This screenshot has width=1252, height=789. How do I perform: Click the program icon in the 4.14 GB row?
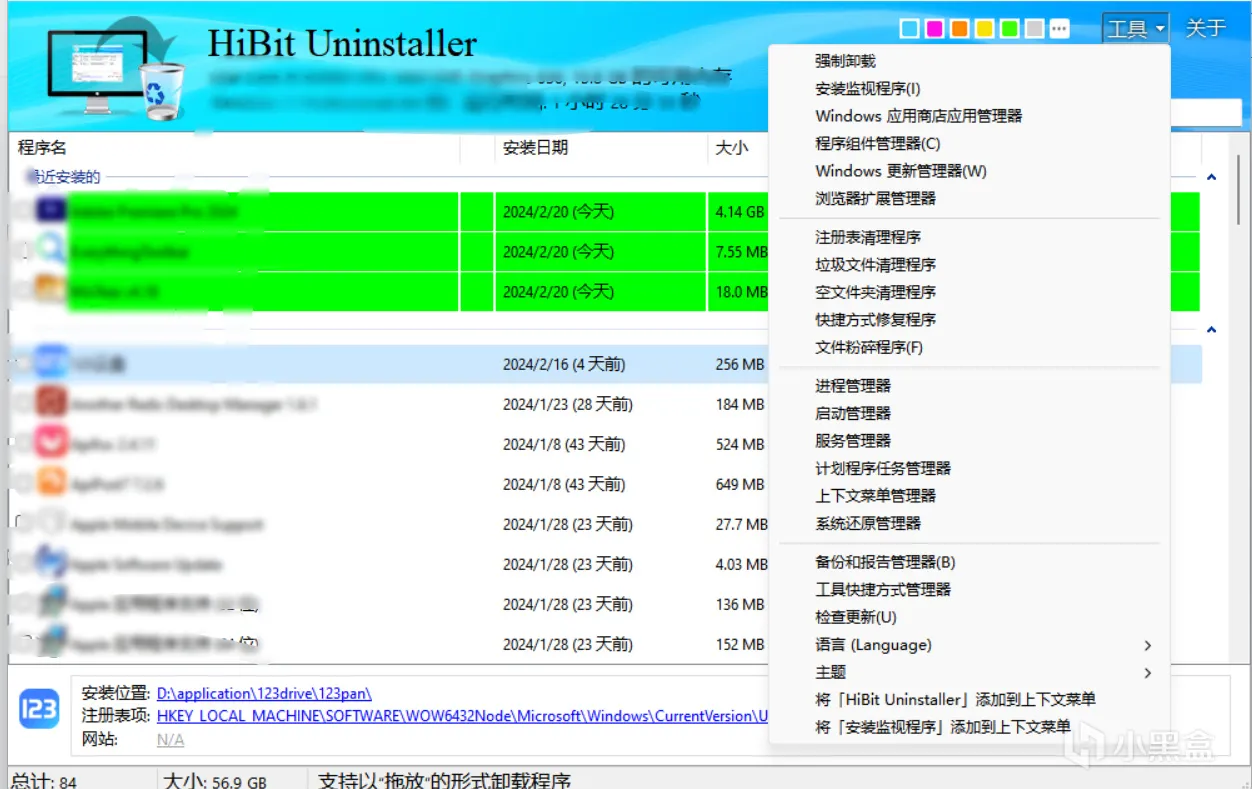click(52, 211)
